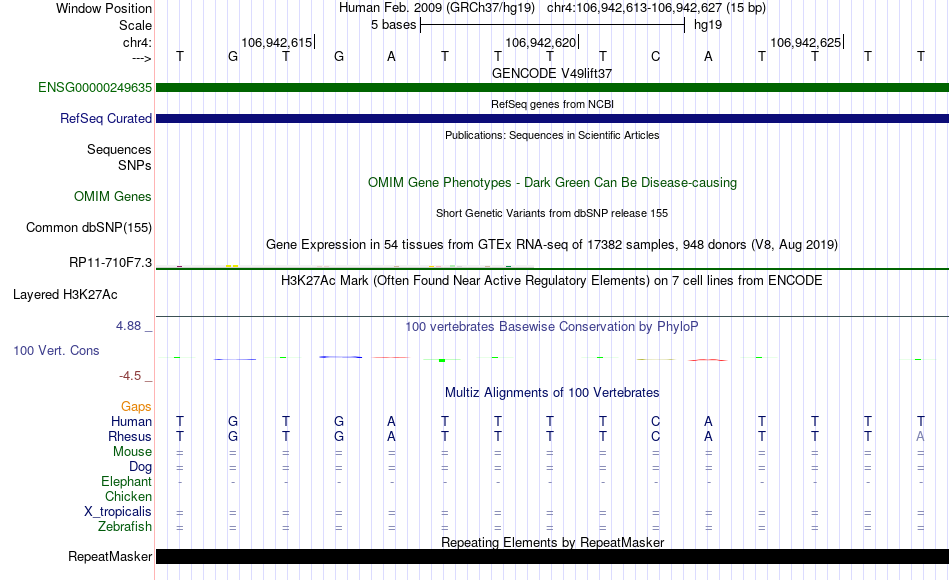Click the "OMIM Genes" label
This screenshot has height=580, width=950.
(113, 196)
